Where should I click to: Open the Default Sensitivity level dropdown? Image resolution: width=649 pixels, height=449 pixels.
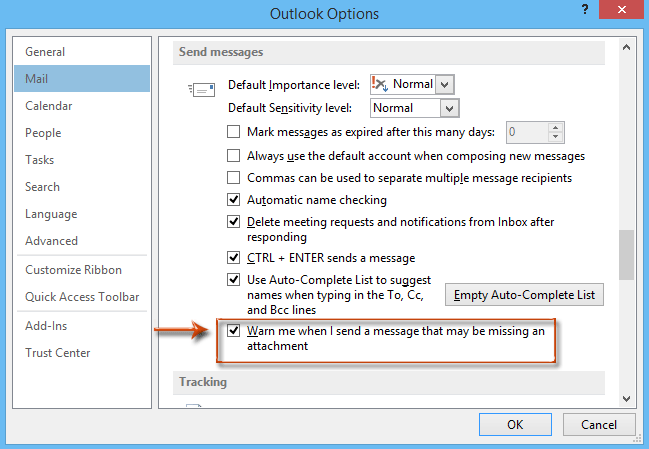(449, 107)
